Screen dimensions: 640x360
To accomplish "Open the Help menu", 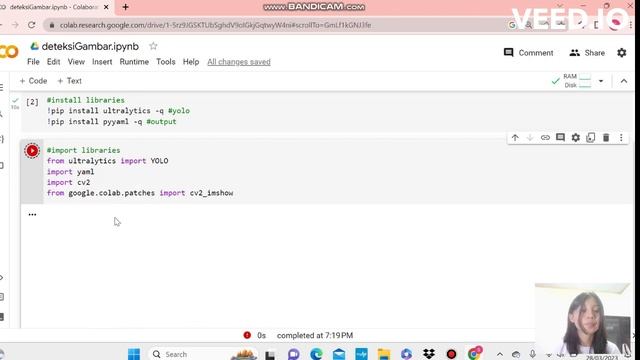I will [x=191, y=62].
